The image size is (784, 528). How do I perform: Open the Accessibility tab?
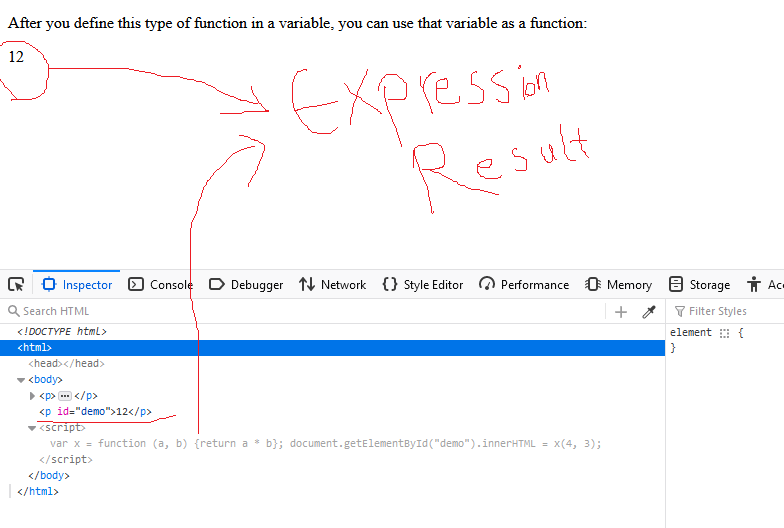click(x=764, y=284)
